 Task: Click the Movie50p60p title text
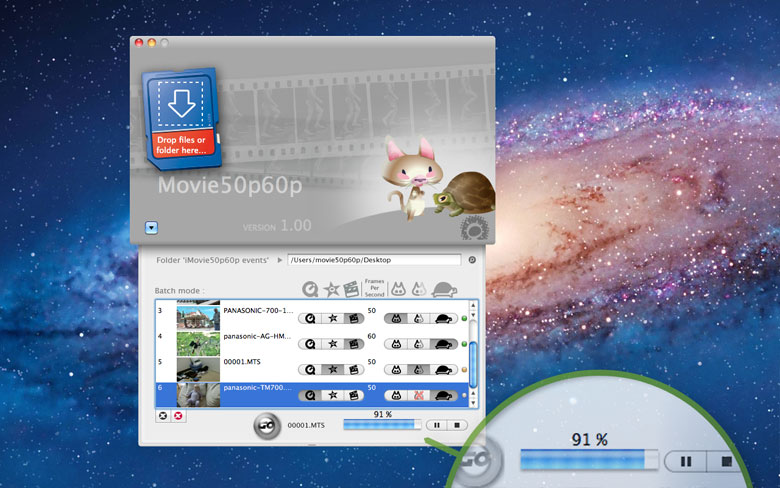[x=230, y=186]
